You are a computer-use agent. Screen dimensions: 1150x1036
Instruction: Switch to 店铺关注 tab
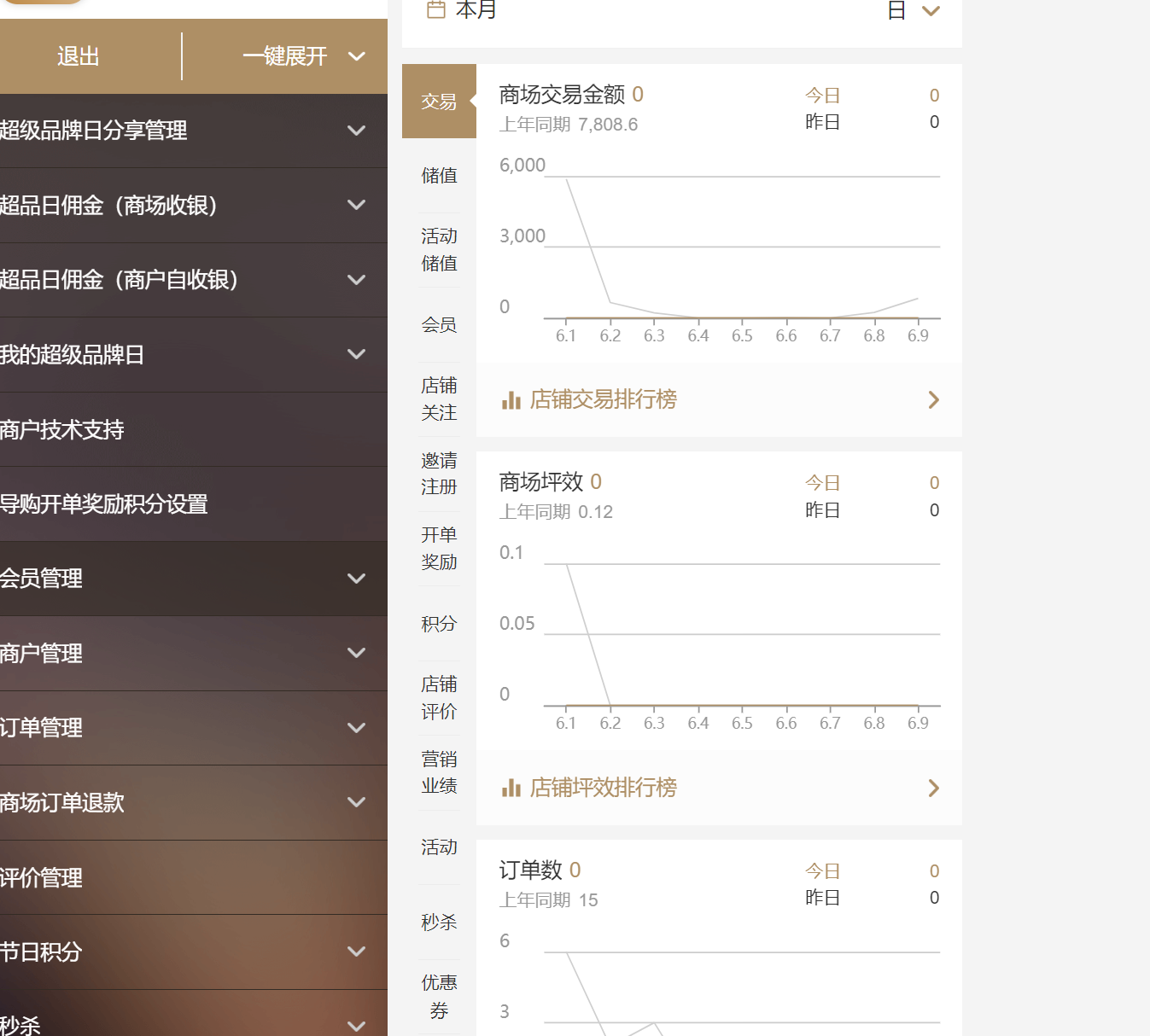(439, 399)
